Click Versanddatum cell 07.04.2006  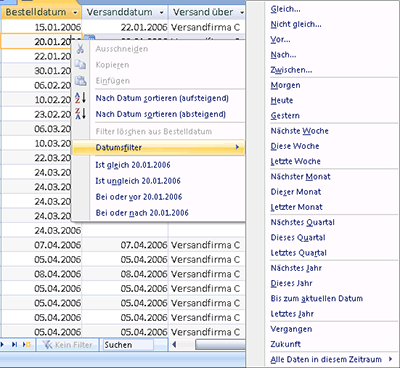[125, 245]
